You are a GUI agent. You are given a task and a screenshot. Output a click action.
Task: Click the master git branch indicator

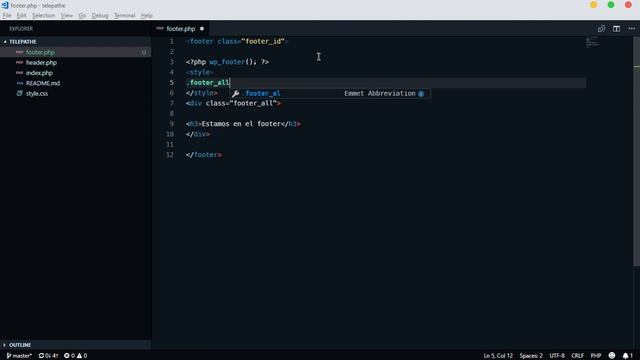click(19, 356)
